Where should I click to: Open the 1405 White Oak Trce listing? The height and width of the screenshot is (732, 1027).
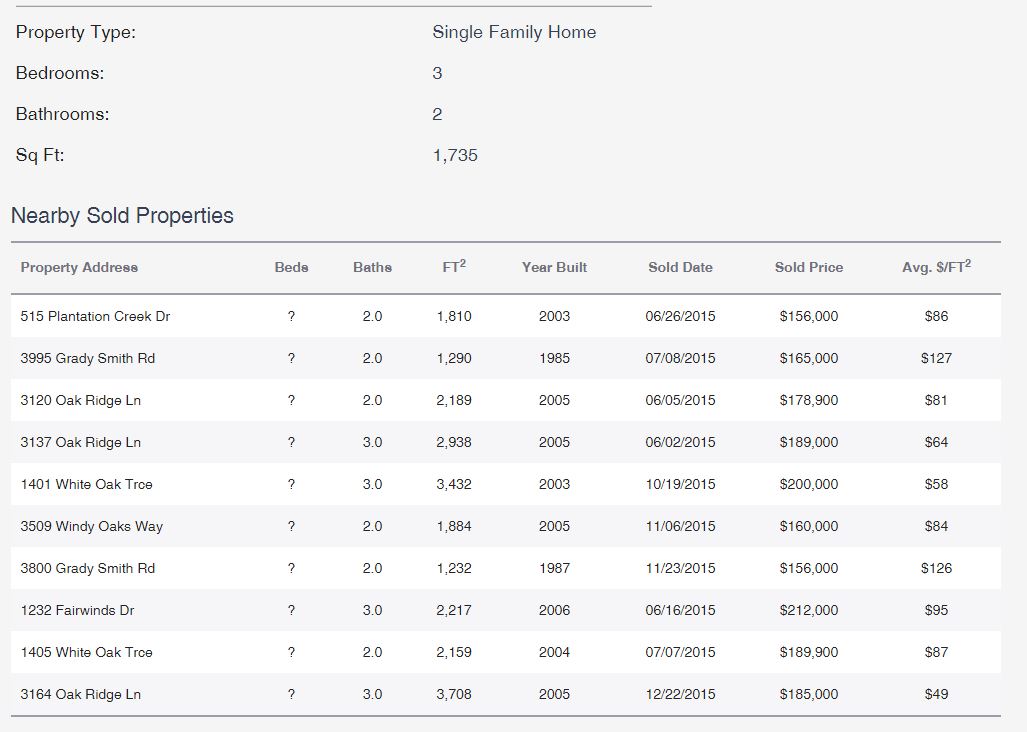[x=87, y=653]
